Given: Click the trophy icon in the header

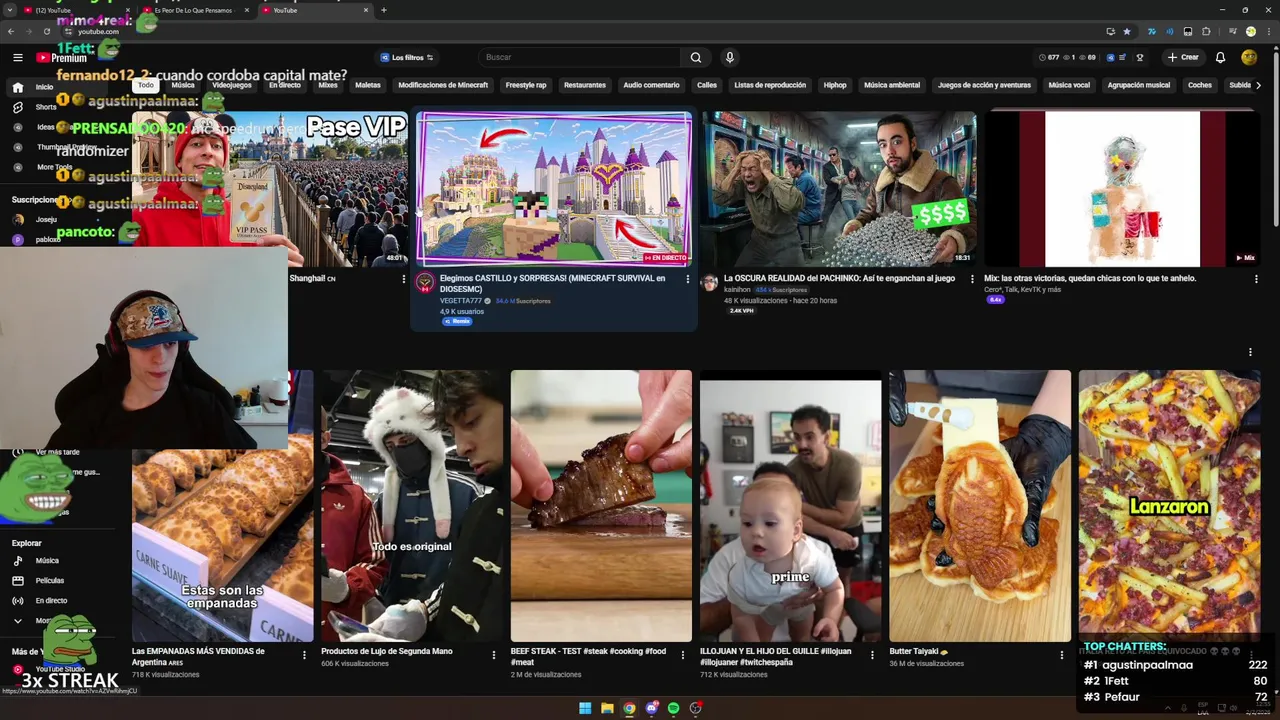Looking at the screenshot, I should pos(1140,57).
